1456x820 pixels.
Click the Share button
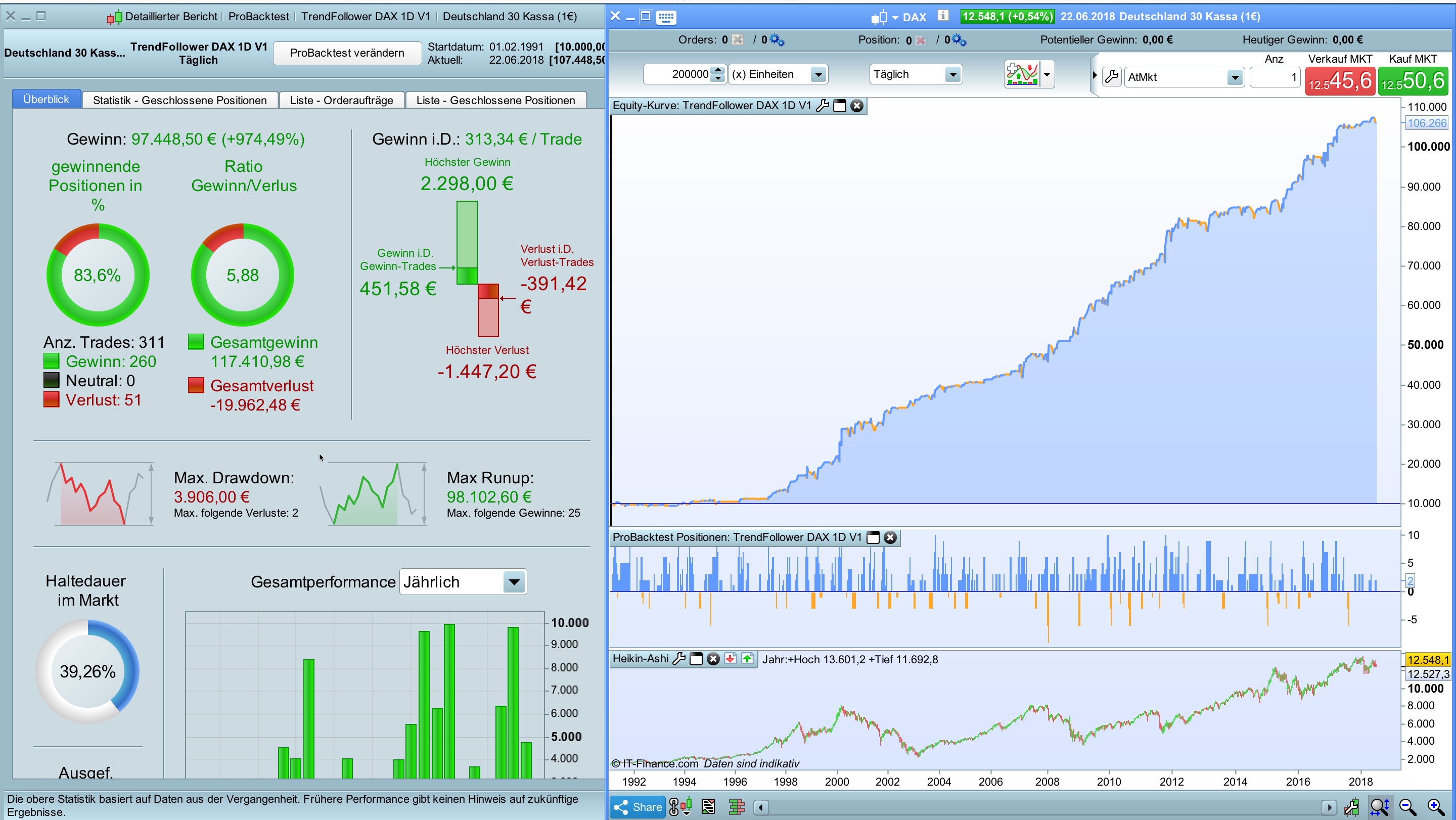coord(638,806)
